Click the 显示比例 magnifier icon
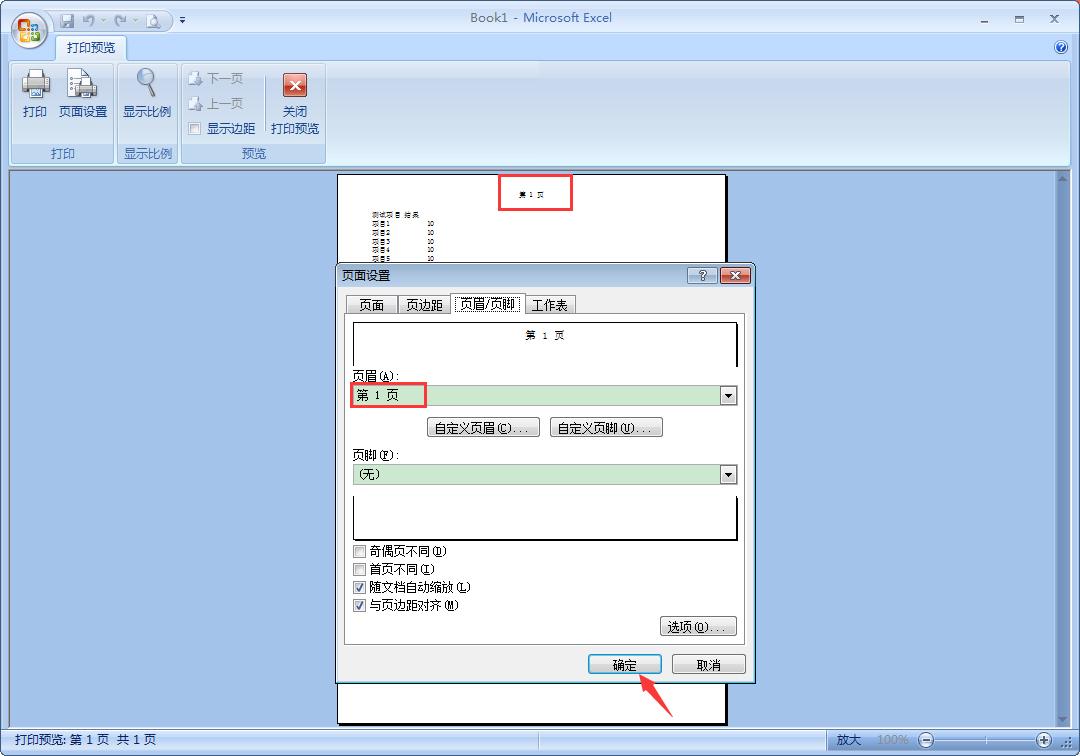This screenshot has width=1080, height=756. pyautogui.click(x=147, y=83)
